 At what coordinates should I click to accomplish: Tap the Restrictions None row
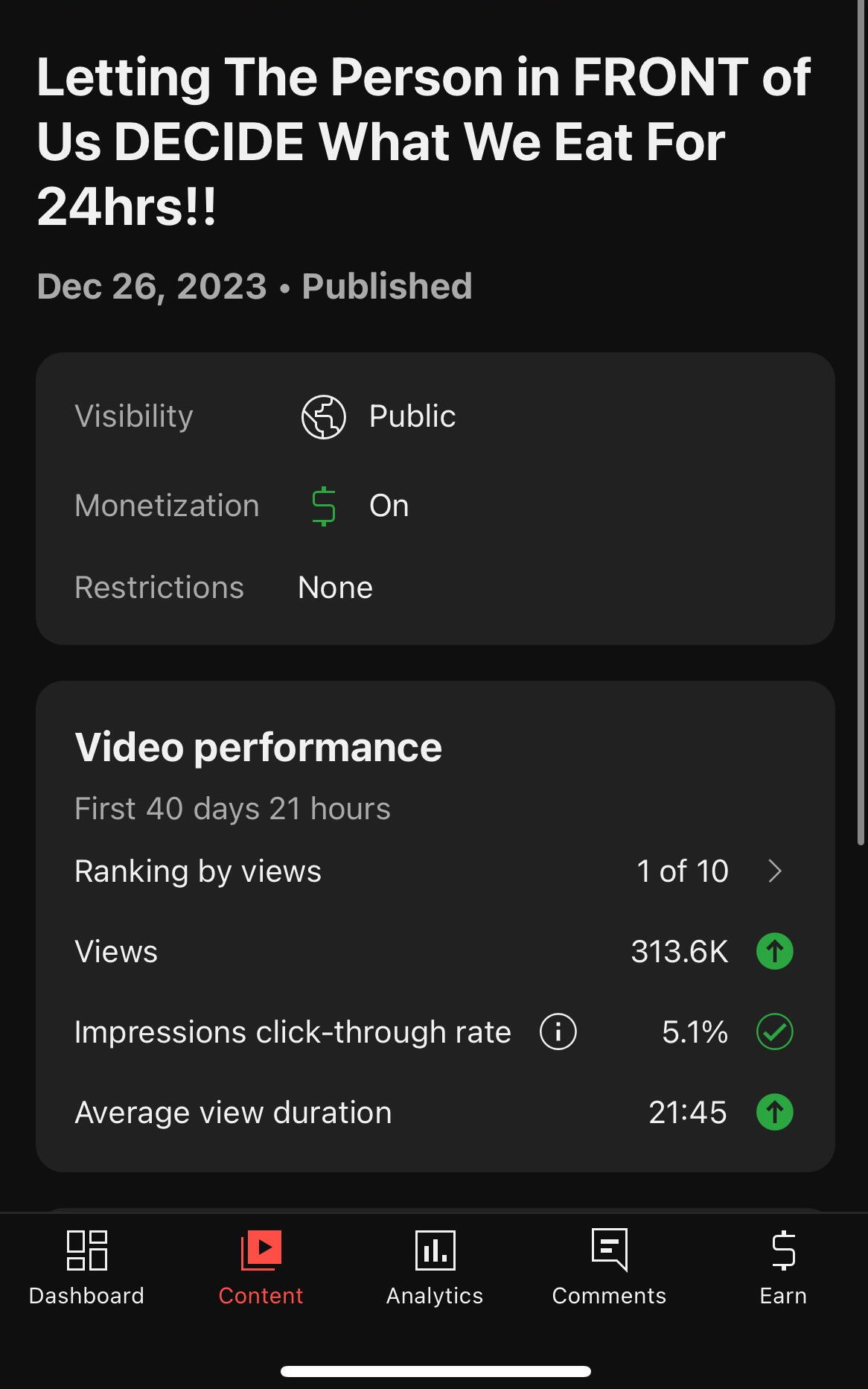pos(335,588)
